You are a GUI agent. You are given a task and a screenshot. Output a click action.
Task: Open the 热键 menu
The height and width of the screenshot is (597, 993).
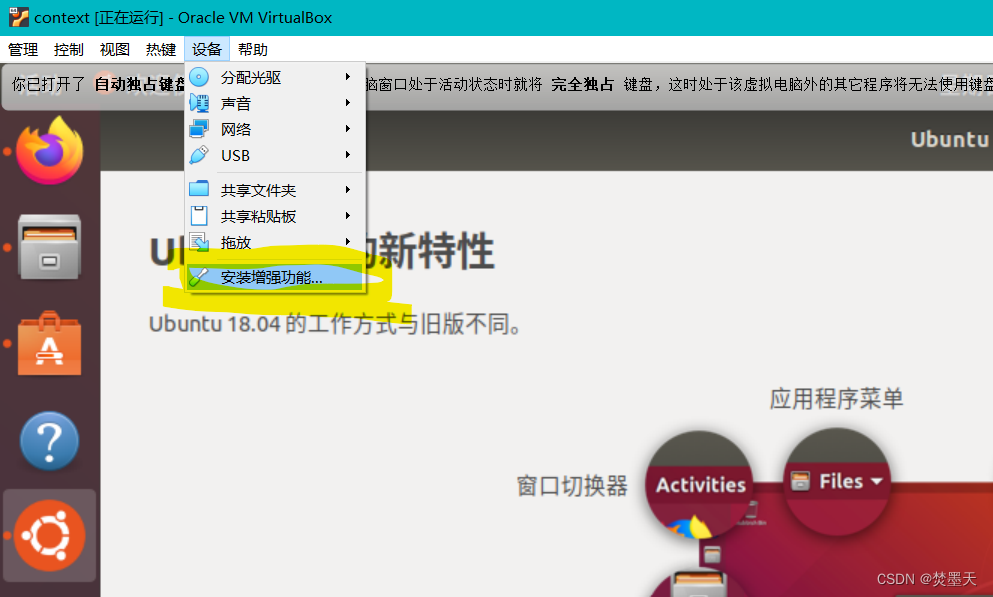(161, 49)
